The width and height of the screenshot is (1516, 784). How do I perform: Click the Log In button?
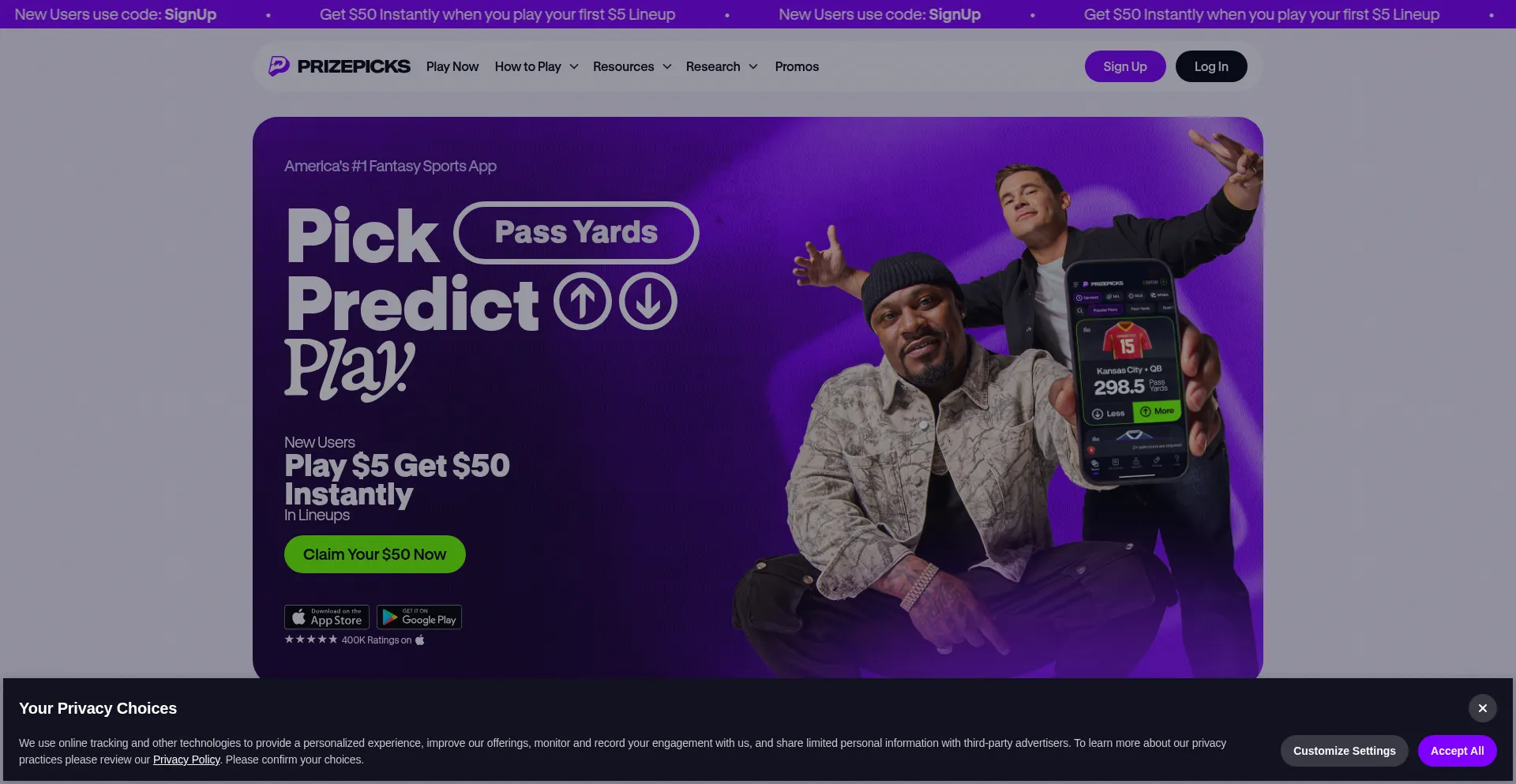click(1211, 66)
